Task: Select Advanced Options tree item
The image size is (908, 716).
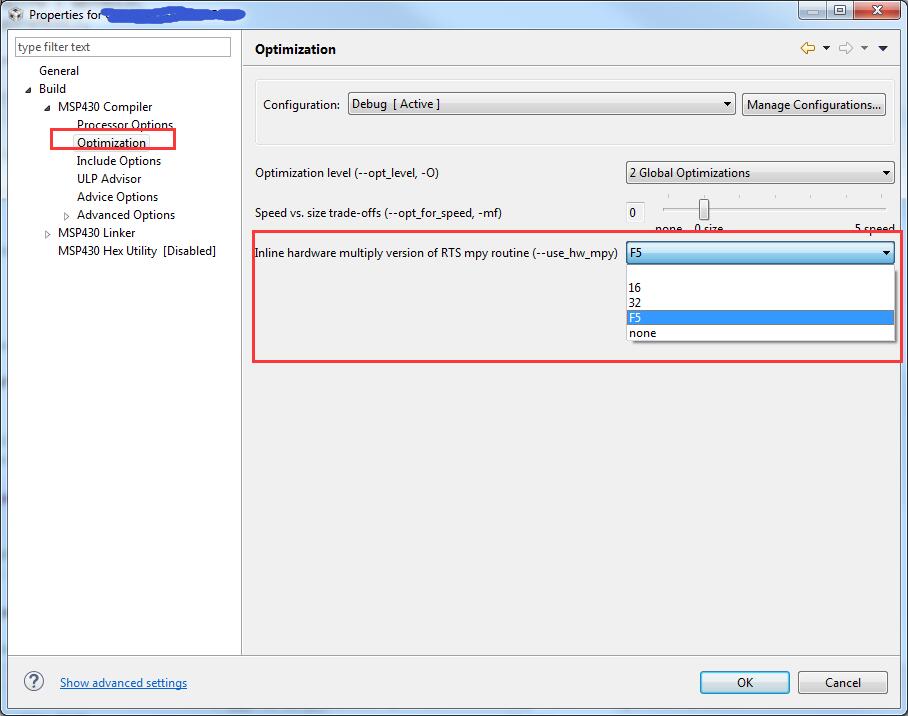Action: click(126, 214)
